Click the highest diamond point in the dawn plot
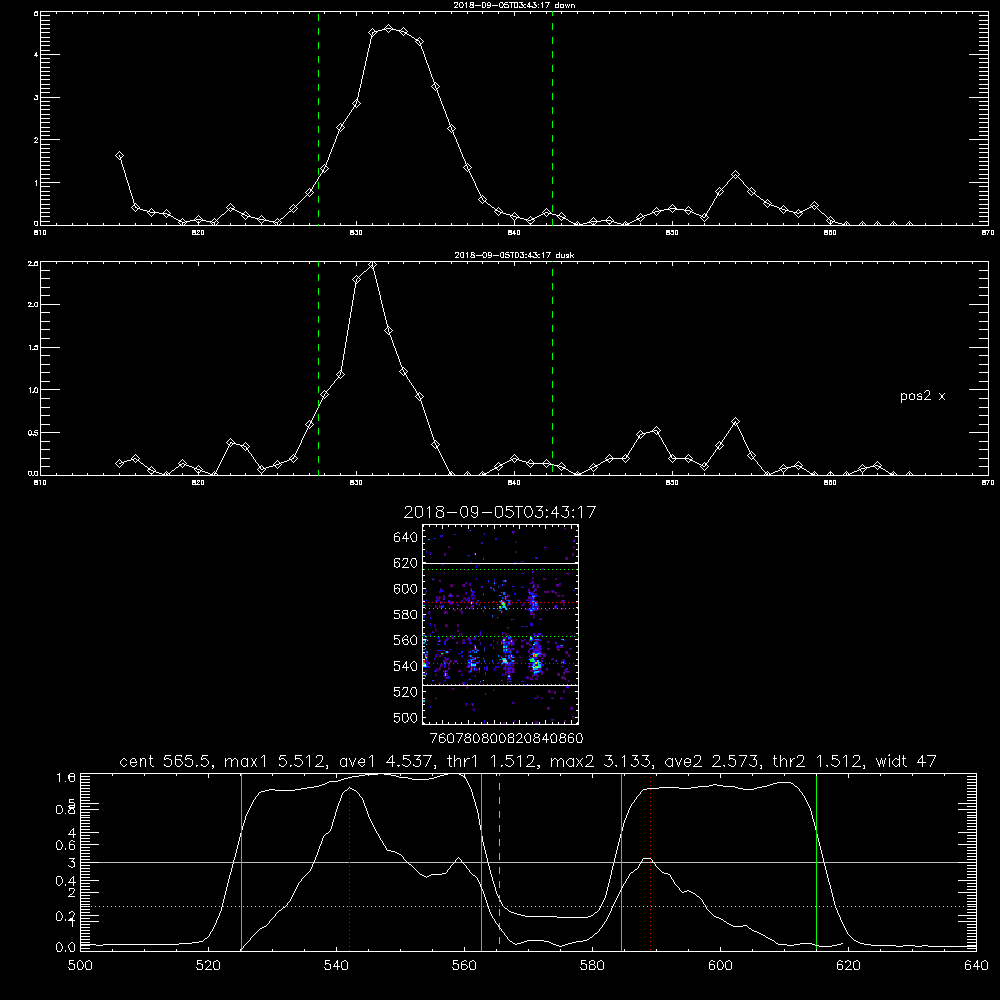1000x1000 pixels. (388, 29)
